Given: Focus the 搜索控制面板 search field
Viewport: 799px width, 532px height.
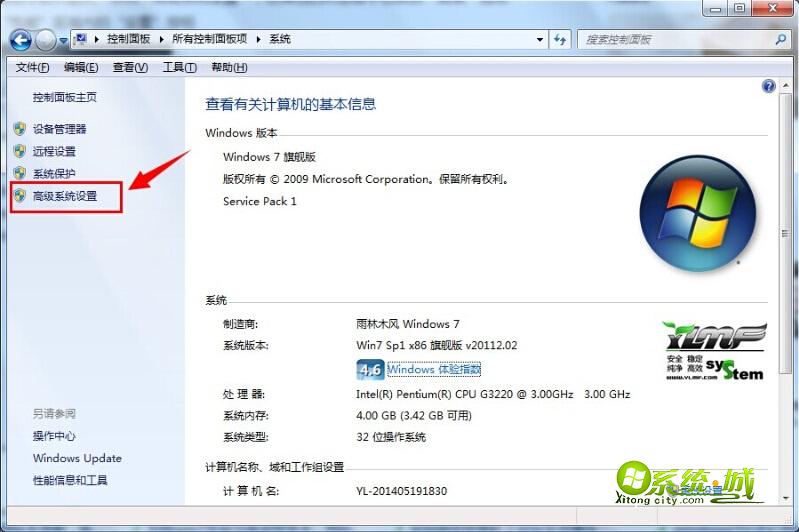Looking at the screenshot, I should 675,40.
